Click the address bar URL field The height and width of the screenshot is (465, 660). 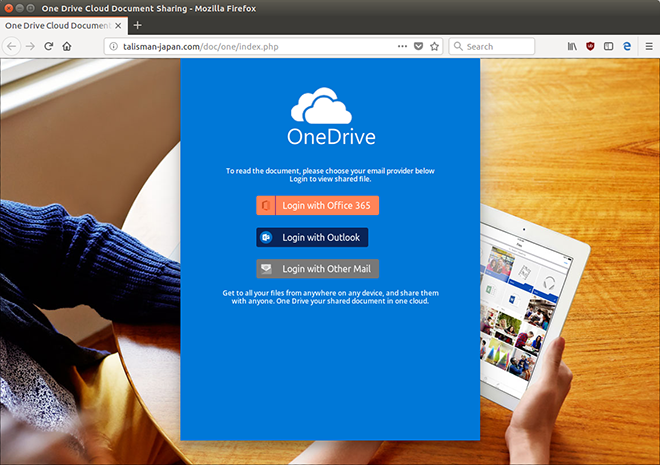250,46
